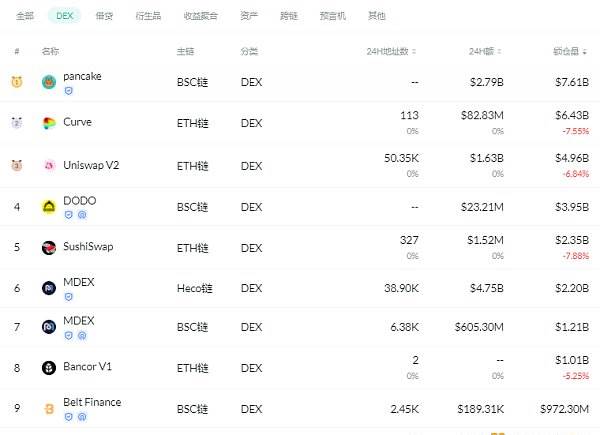Sort by 24H volume column header
This screenshot has height=435, width=600.
pyautogui.click(x=485, y=51)
